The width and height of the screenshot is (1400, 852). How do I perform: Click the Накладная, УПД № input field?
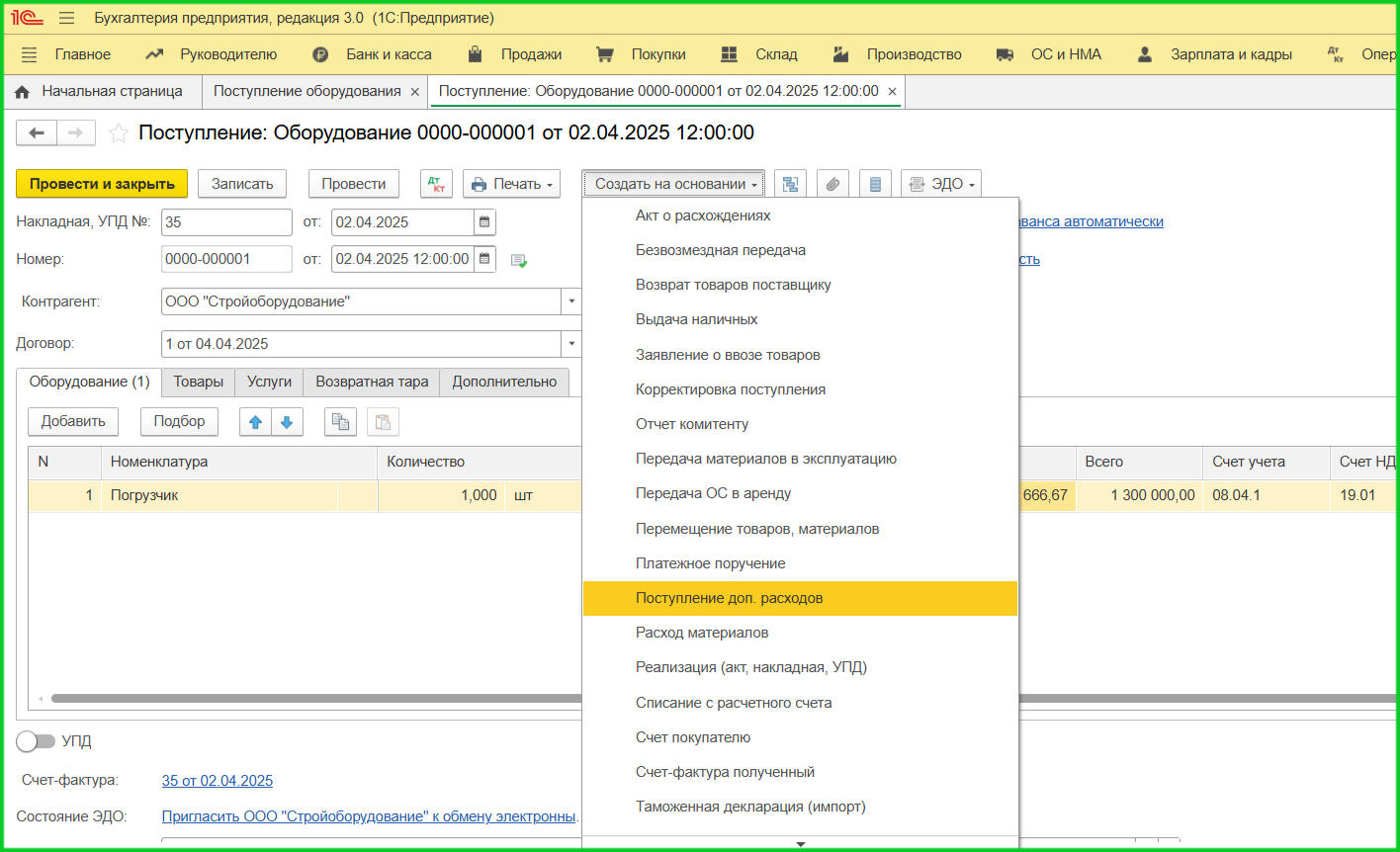coord(226,222)
